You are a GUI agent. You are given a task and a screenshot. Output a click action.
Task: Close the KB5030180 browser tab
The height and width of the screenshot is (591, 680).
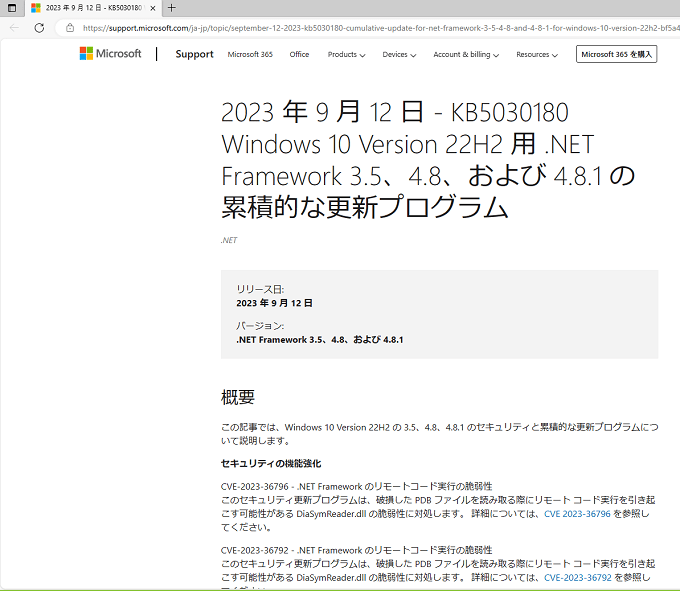(153, 8)
